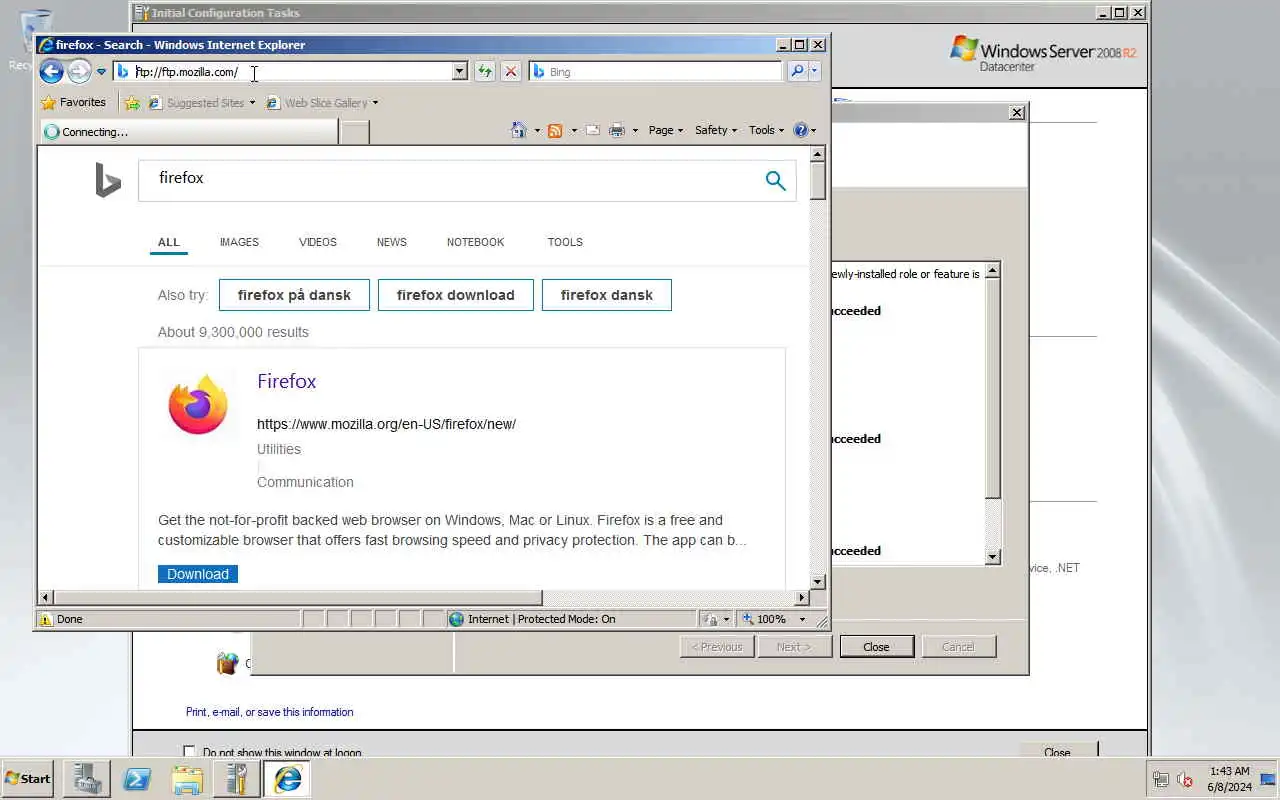Open the search provider dropdown arrow
Screen dimensions: 1280x800
pyautogui.click(x=814, y=71)
